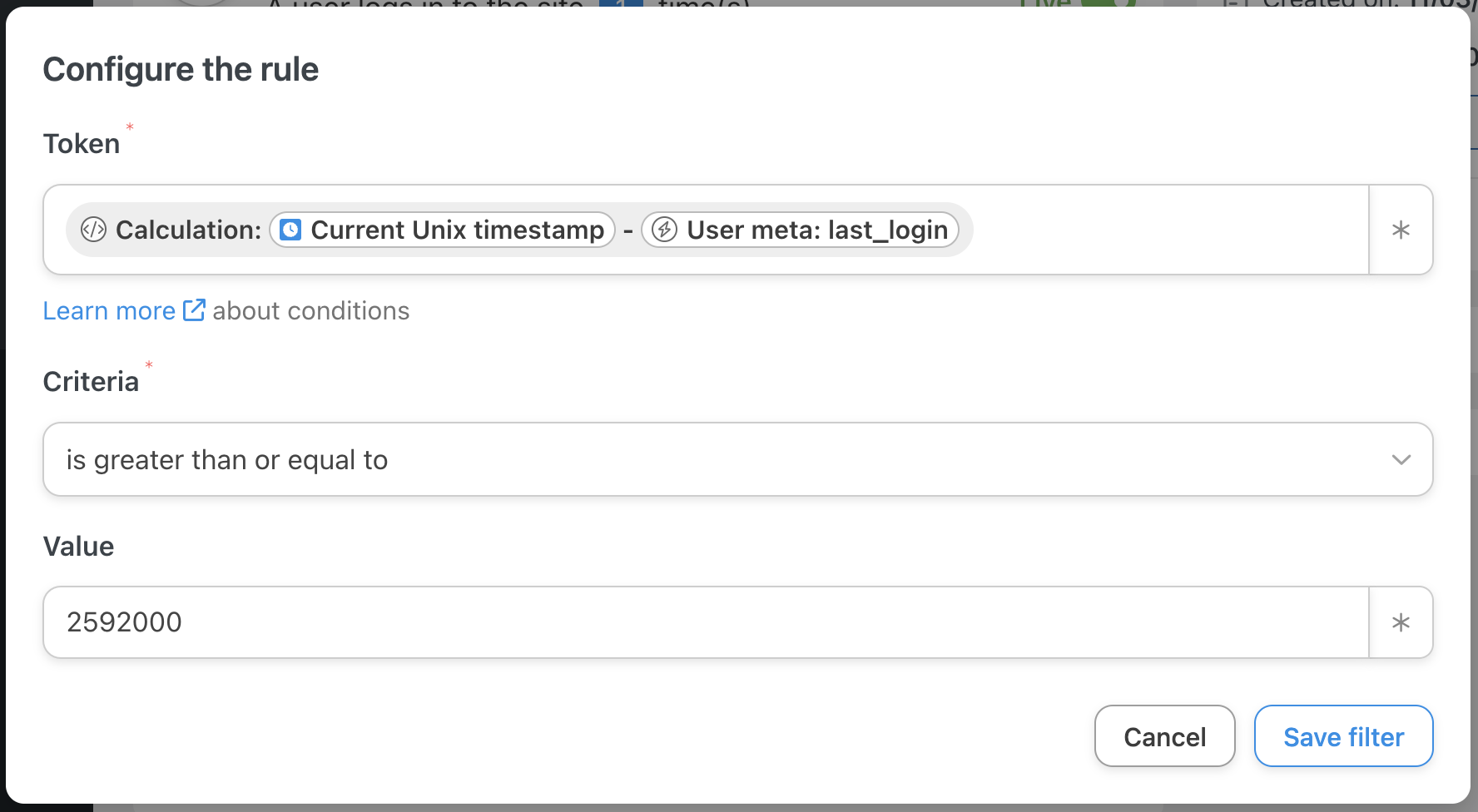Image resolution: width=1478 pixels, height=812 pixels.
Task: Click 'is greater than or equal to' option text
Action: tap(227, 460)
